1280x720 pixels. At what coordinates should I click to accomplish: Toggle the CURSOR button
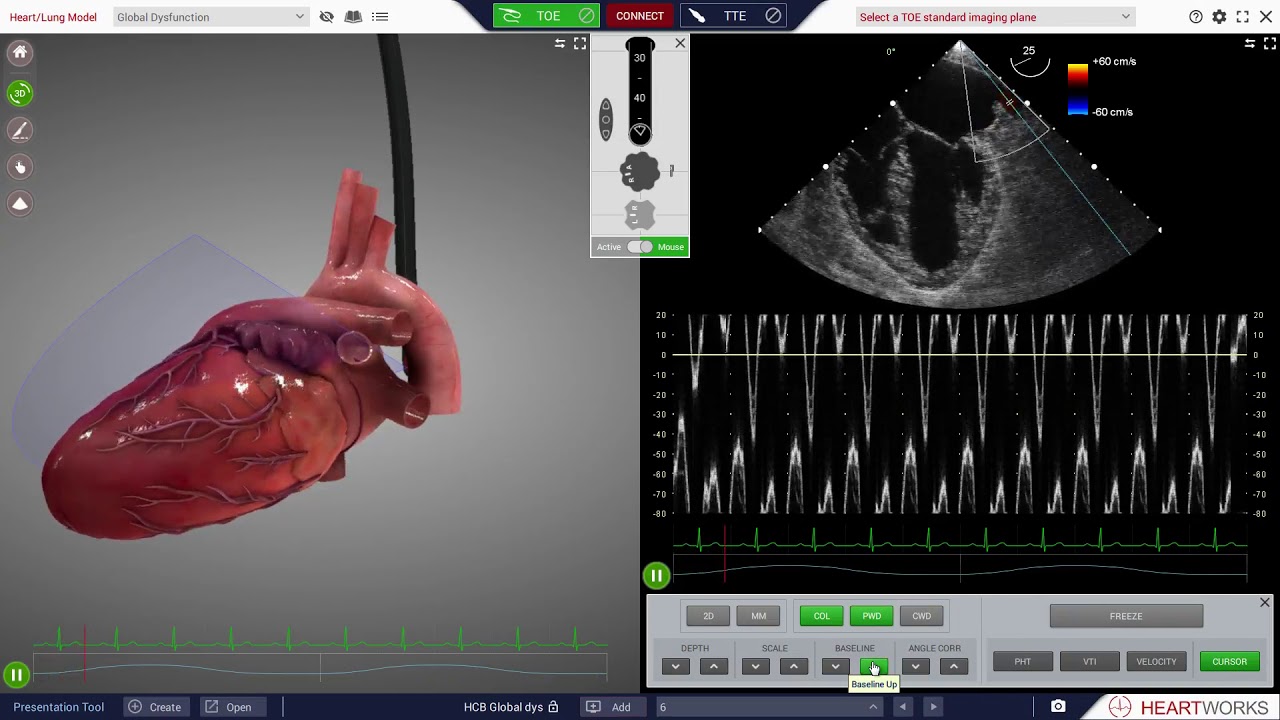(1229, 661)
